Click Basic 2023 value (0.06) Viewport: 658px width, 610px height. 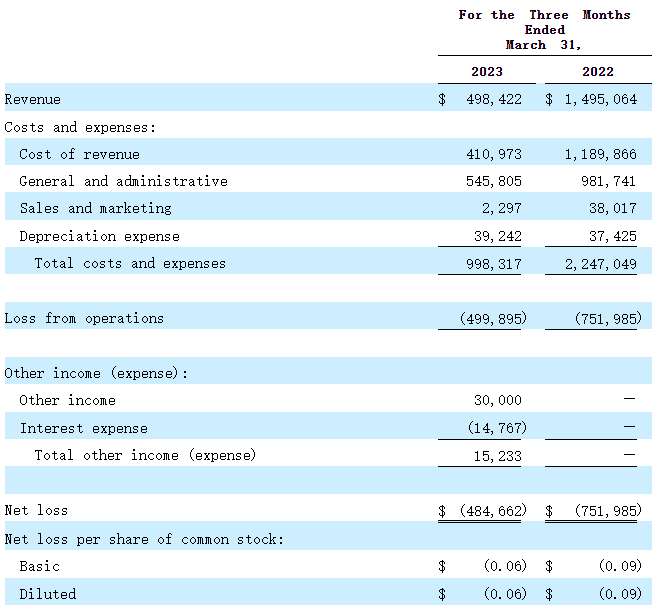click(x=505, y=566)
